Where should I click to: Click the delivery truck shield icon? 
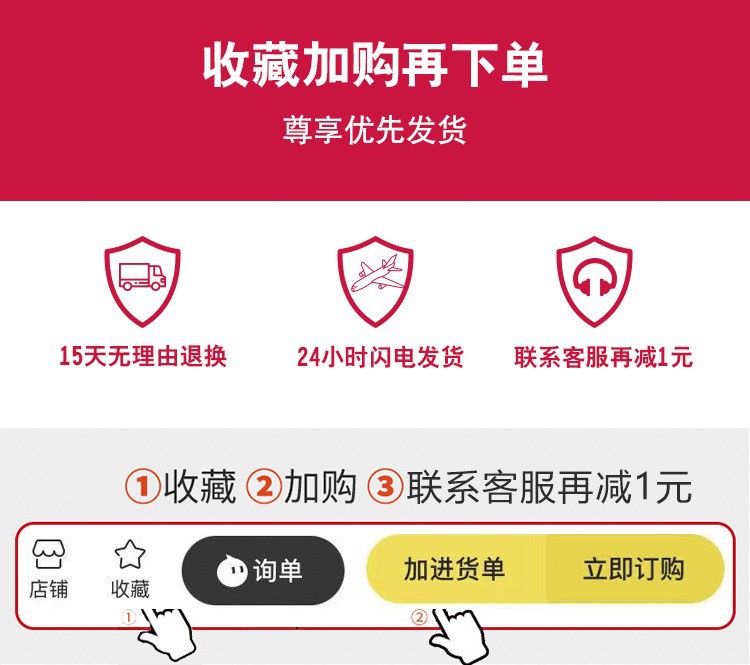pos(142,281)
